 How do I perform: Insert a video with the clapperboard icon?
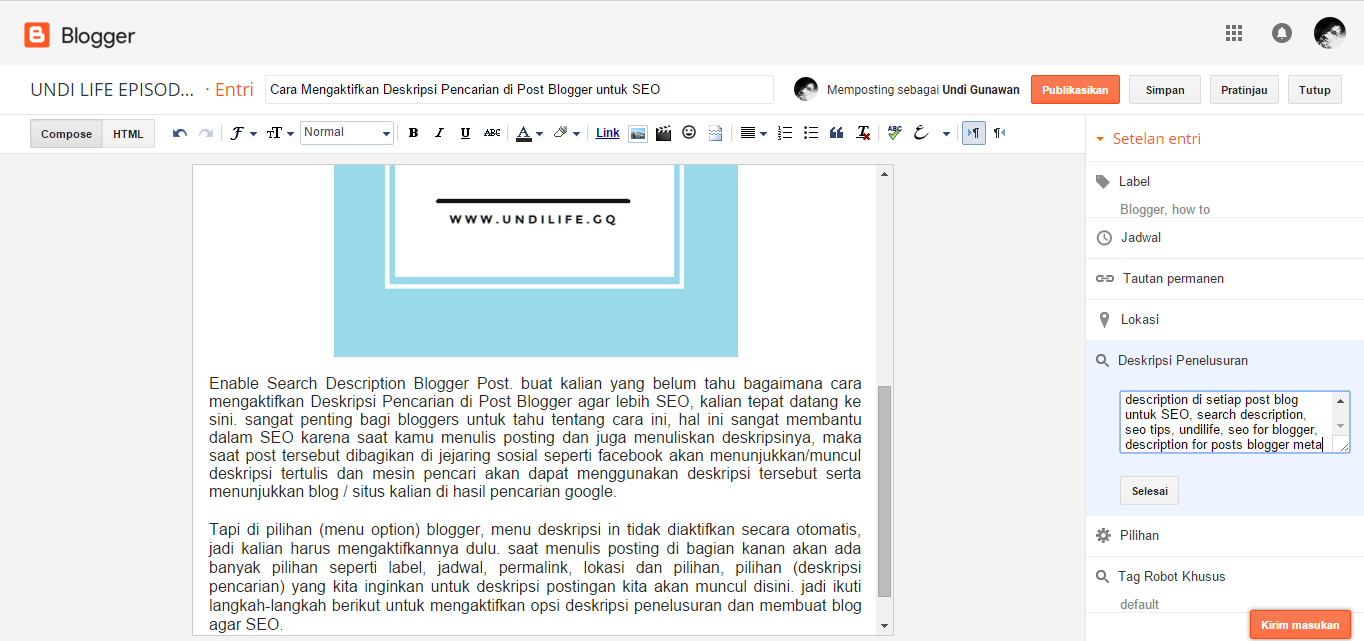click(x=663, y=133)
